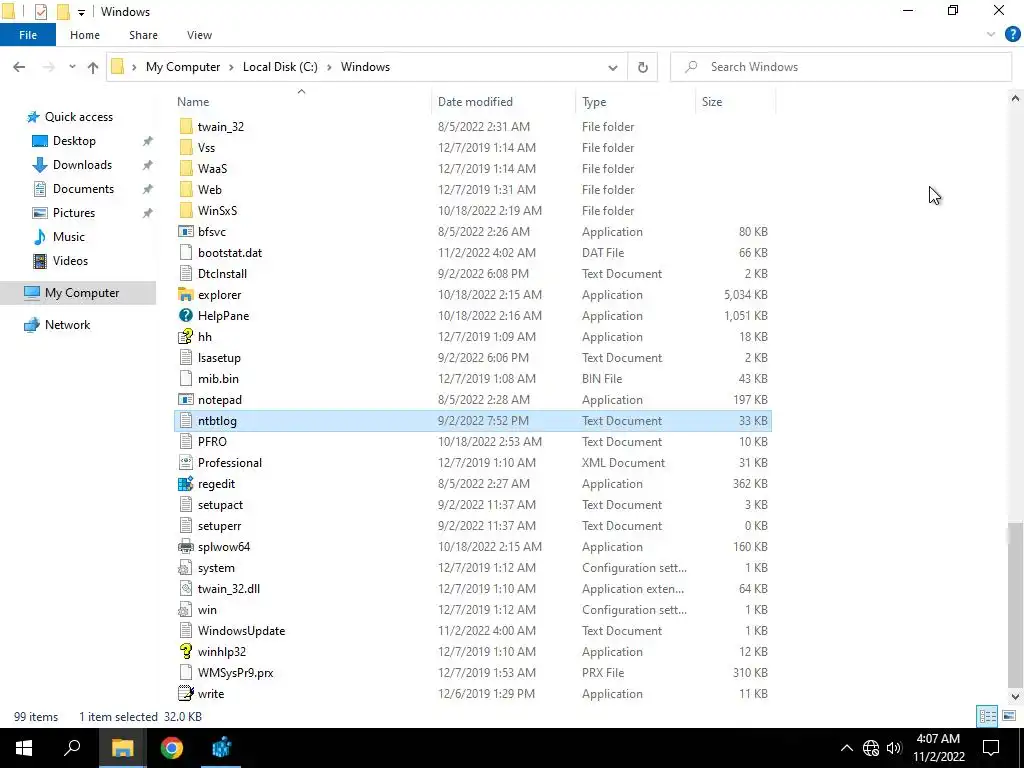Open recent locations dropdown arrow
The image size is (1024, 768).
[x=72, y=67]
